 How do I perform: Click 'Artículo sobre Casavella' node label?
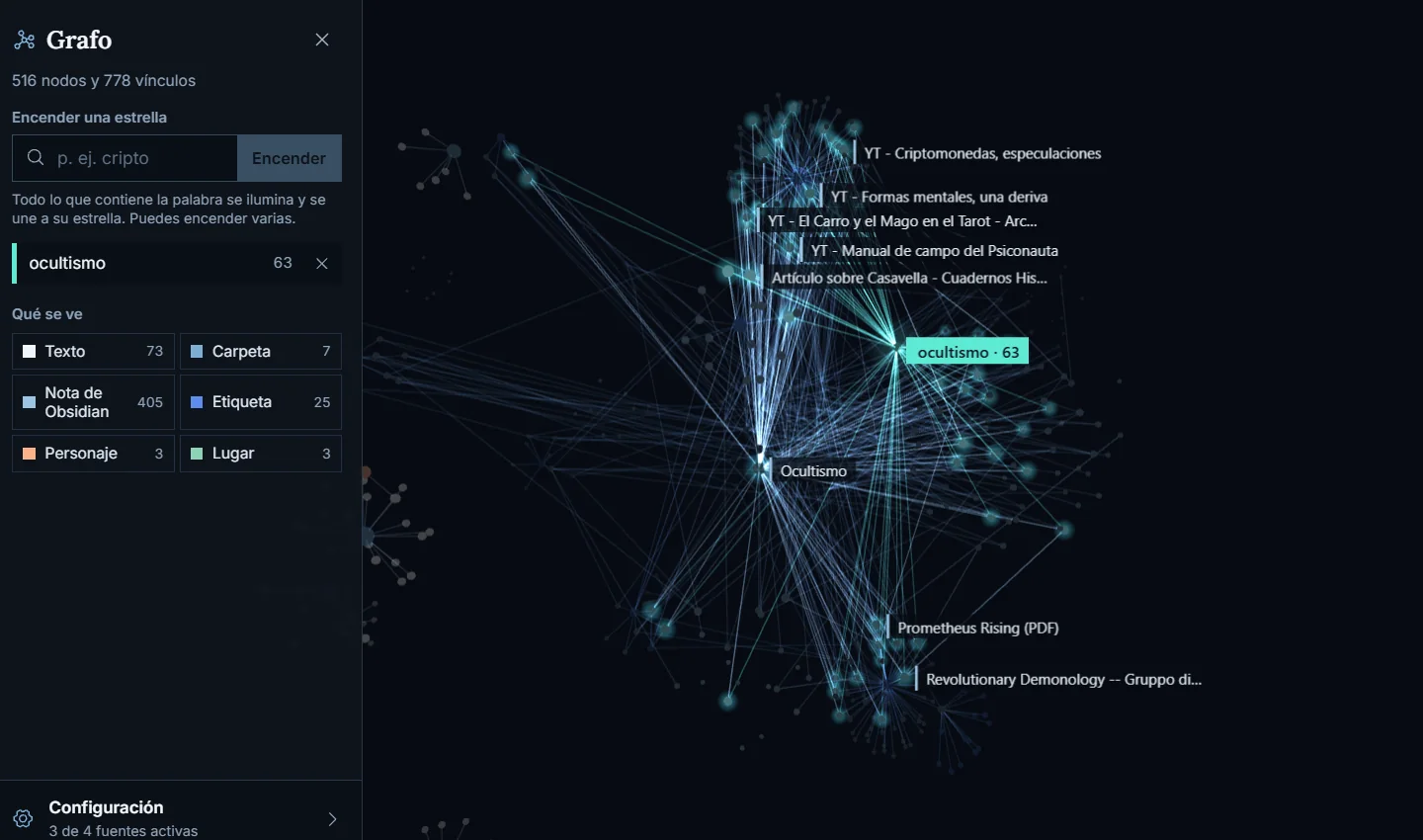pyautogui.click(x=909, y=278)
